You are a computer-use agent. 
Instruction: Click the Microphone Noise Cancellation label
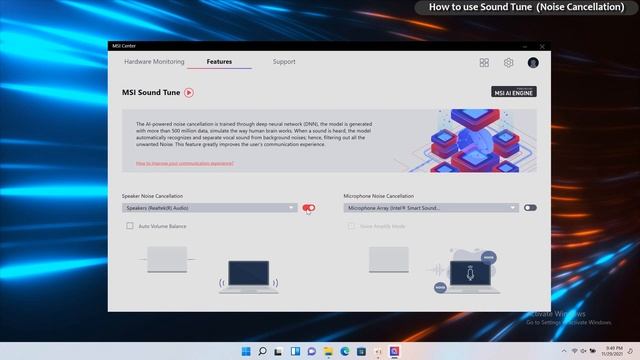378,196
